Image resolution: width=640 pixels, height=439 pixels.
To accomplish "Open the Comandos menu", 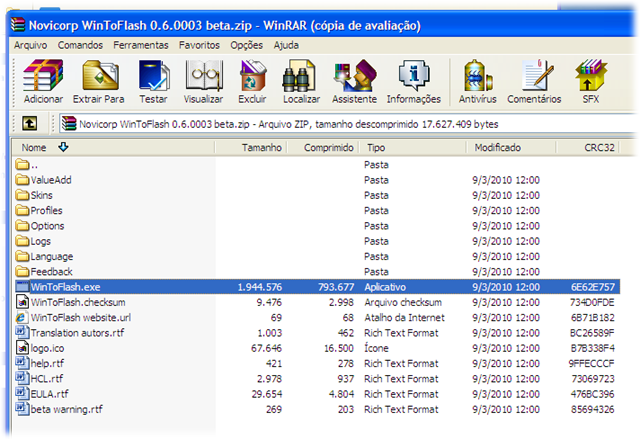I will pyautogui.click(x=80, y=45).
